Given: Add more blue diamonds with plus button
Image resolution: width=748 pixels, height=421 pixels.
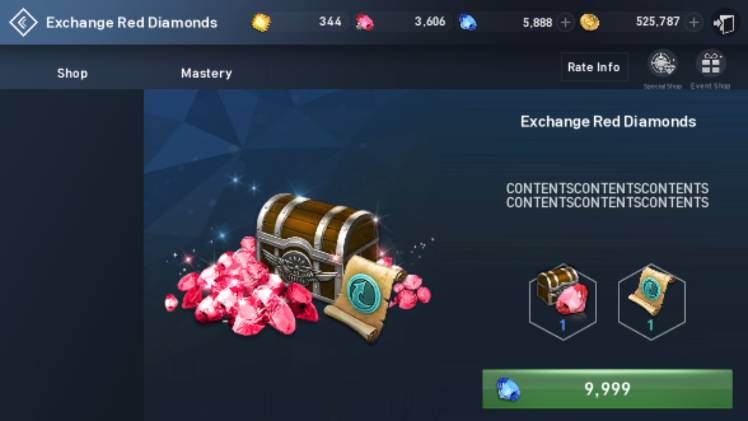Looking at the screenshot, I should tap(565, 22).
